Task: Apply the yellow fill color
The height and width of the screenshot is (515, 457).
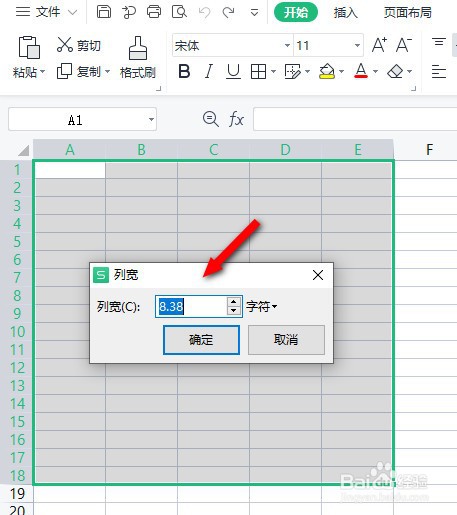Action: 327,71
